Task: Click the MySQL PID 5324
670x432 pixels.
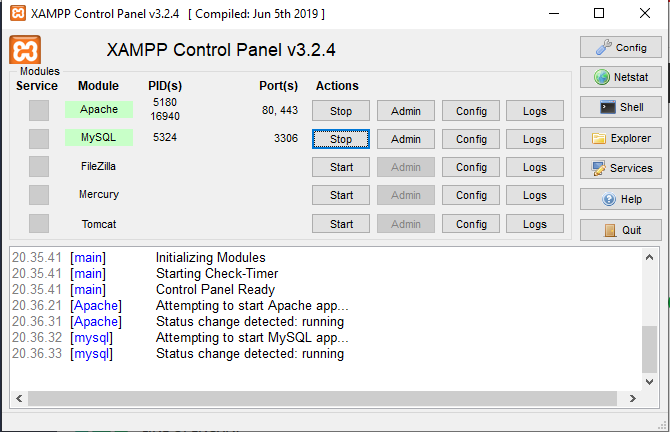Action: (165, 137)
